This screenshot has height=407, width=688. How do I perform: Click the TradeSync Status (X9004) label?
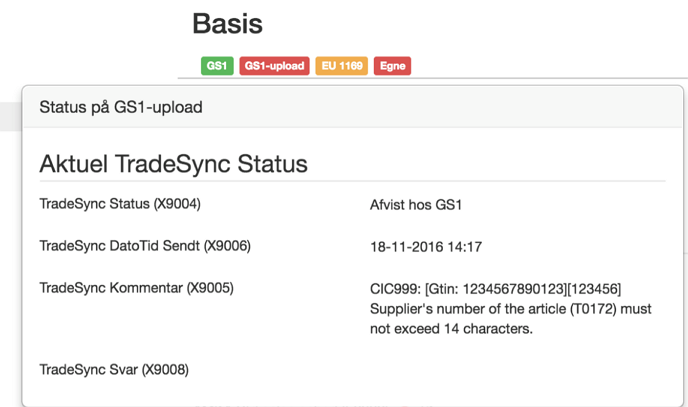120,204
